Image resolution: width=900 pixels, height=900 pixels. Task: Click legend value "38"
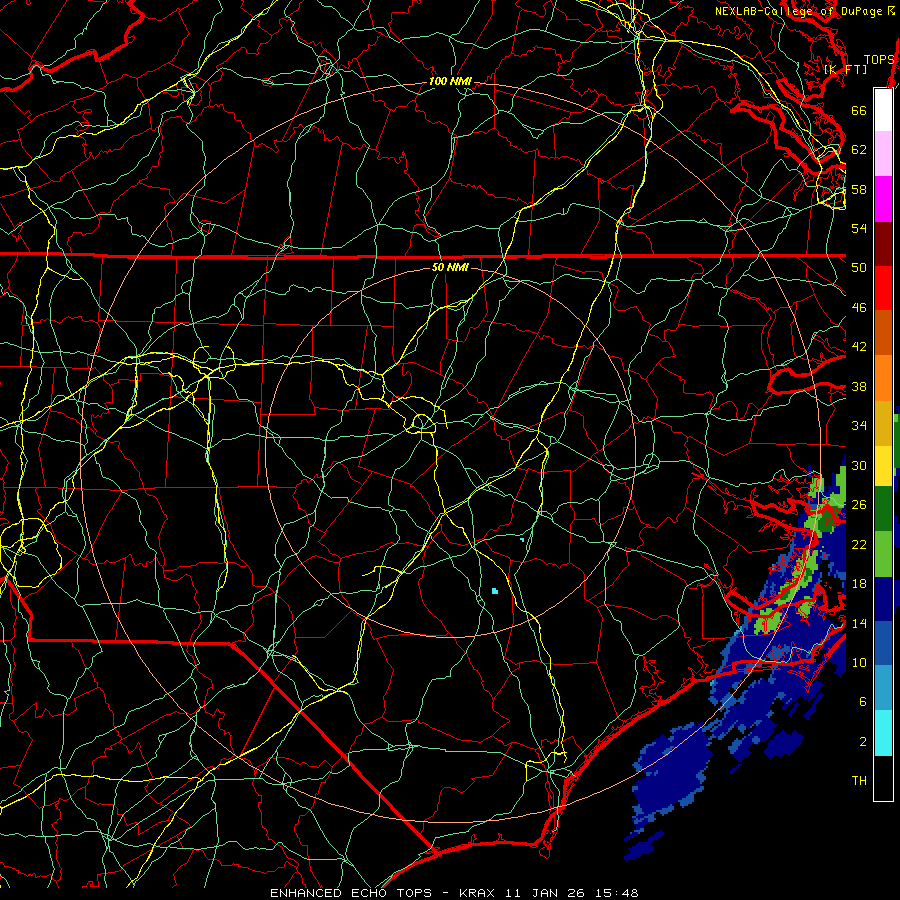pos(859,386)
